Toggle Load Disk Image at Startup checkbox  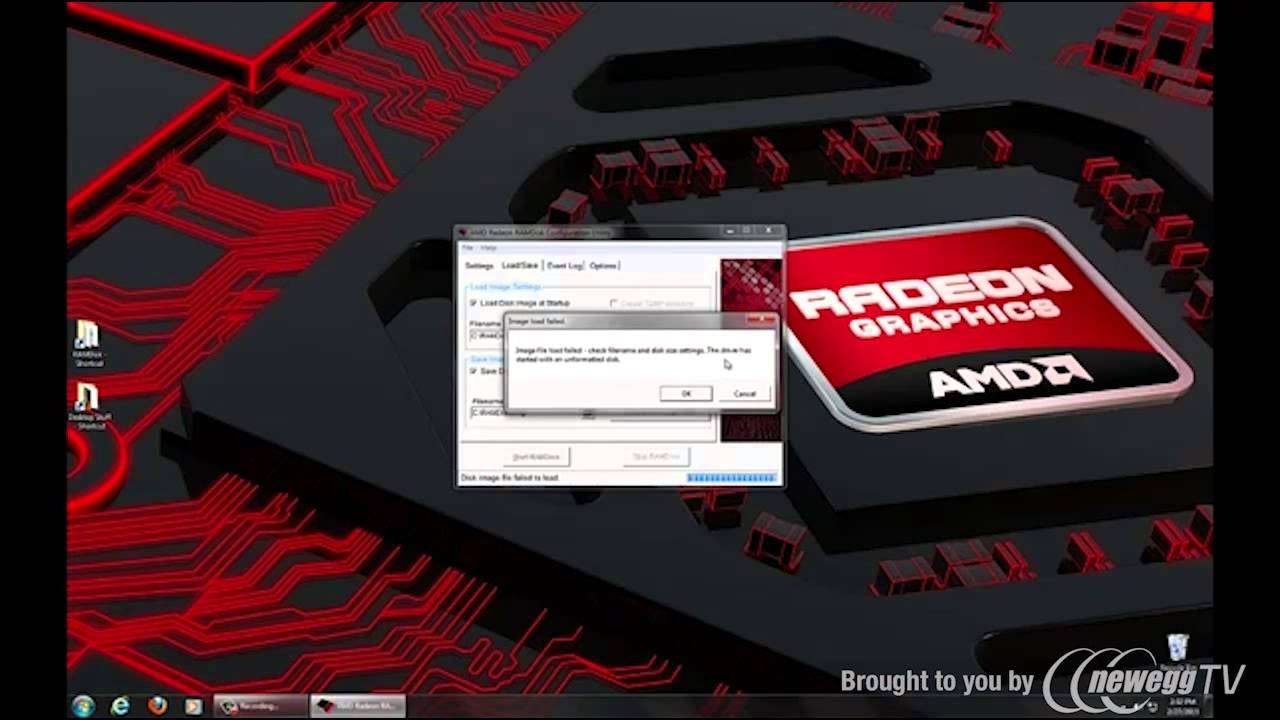pos(474,303)
